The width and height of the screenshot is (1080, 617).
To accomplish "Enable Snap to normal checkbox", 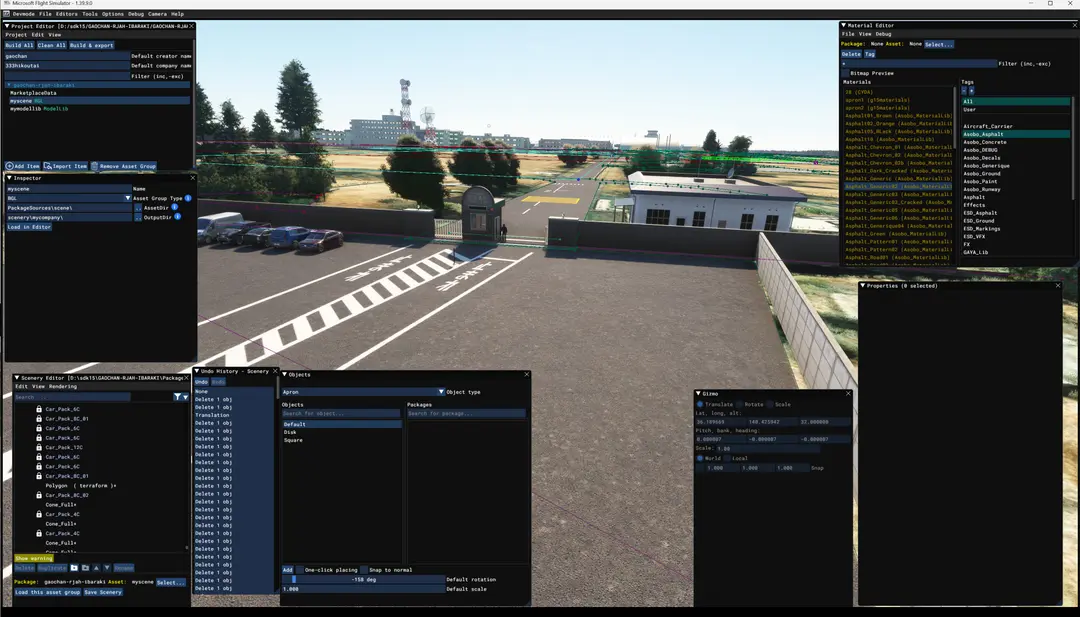I will click(364, 569).
